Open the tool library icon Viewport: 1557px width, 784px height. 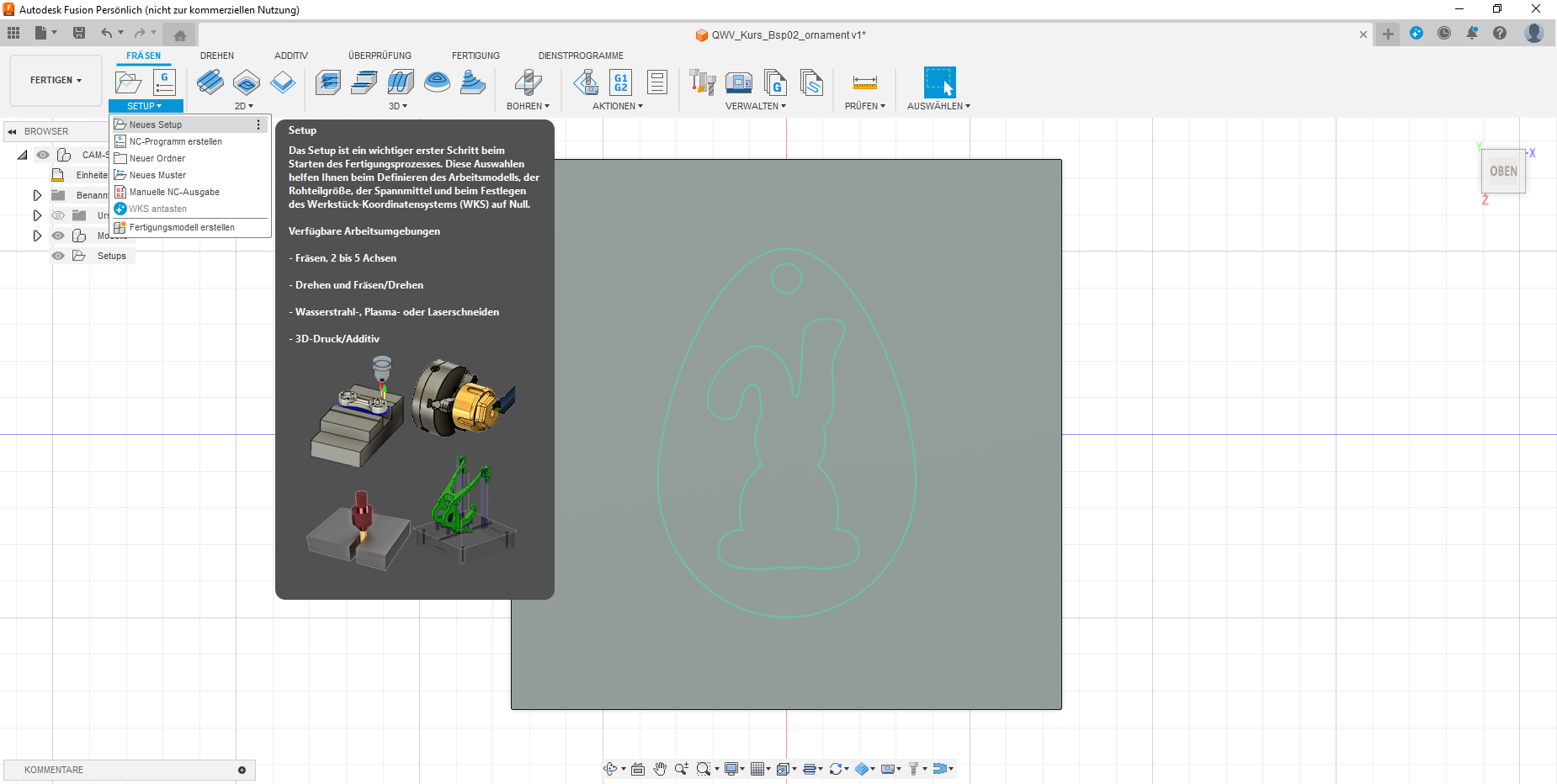[x=702, y=82]
